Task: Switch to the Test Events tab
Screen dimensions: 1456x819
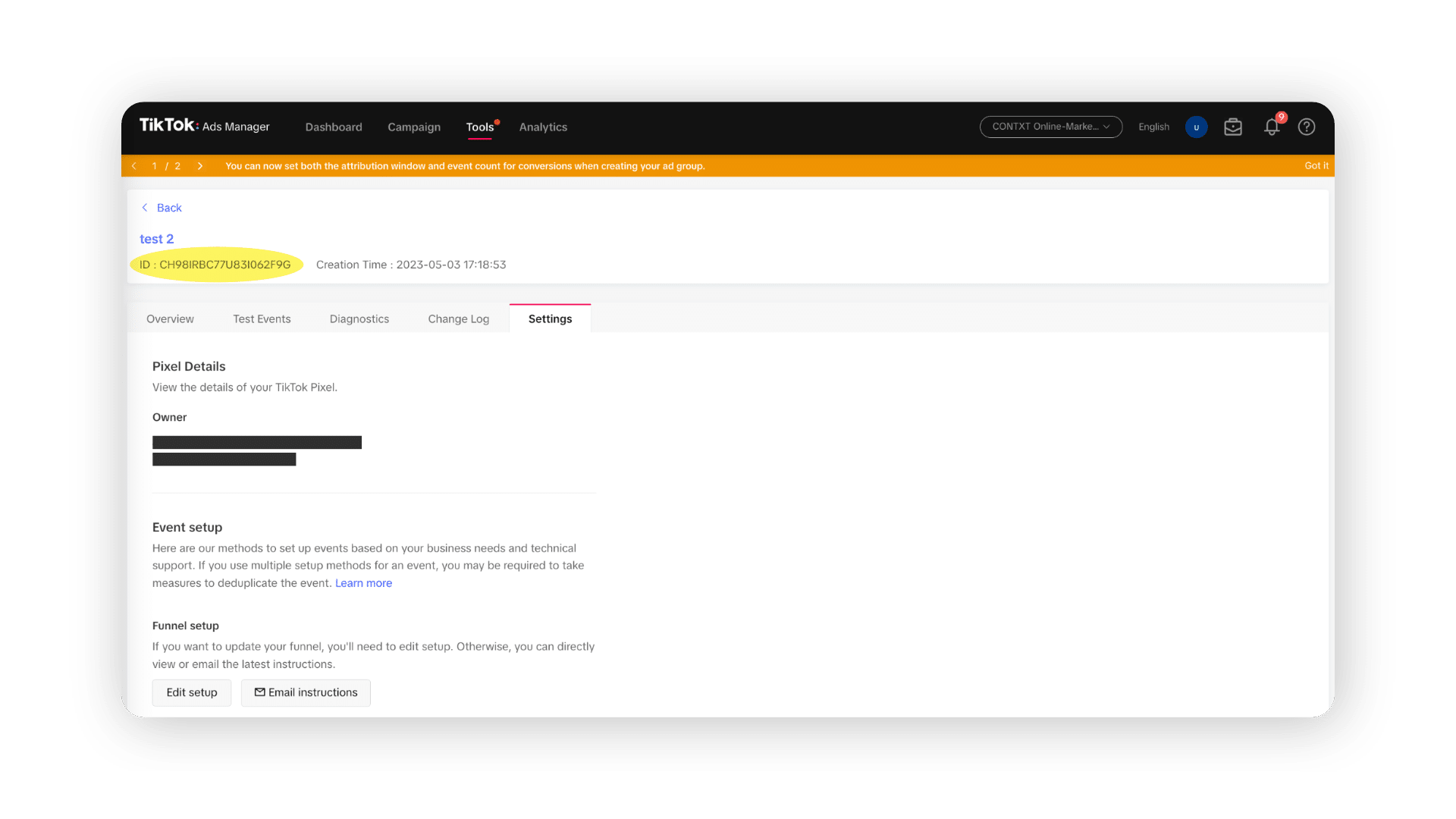Action: point(262,319)
